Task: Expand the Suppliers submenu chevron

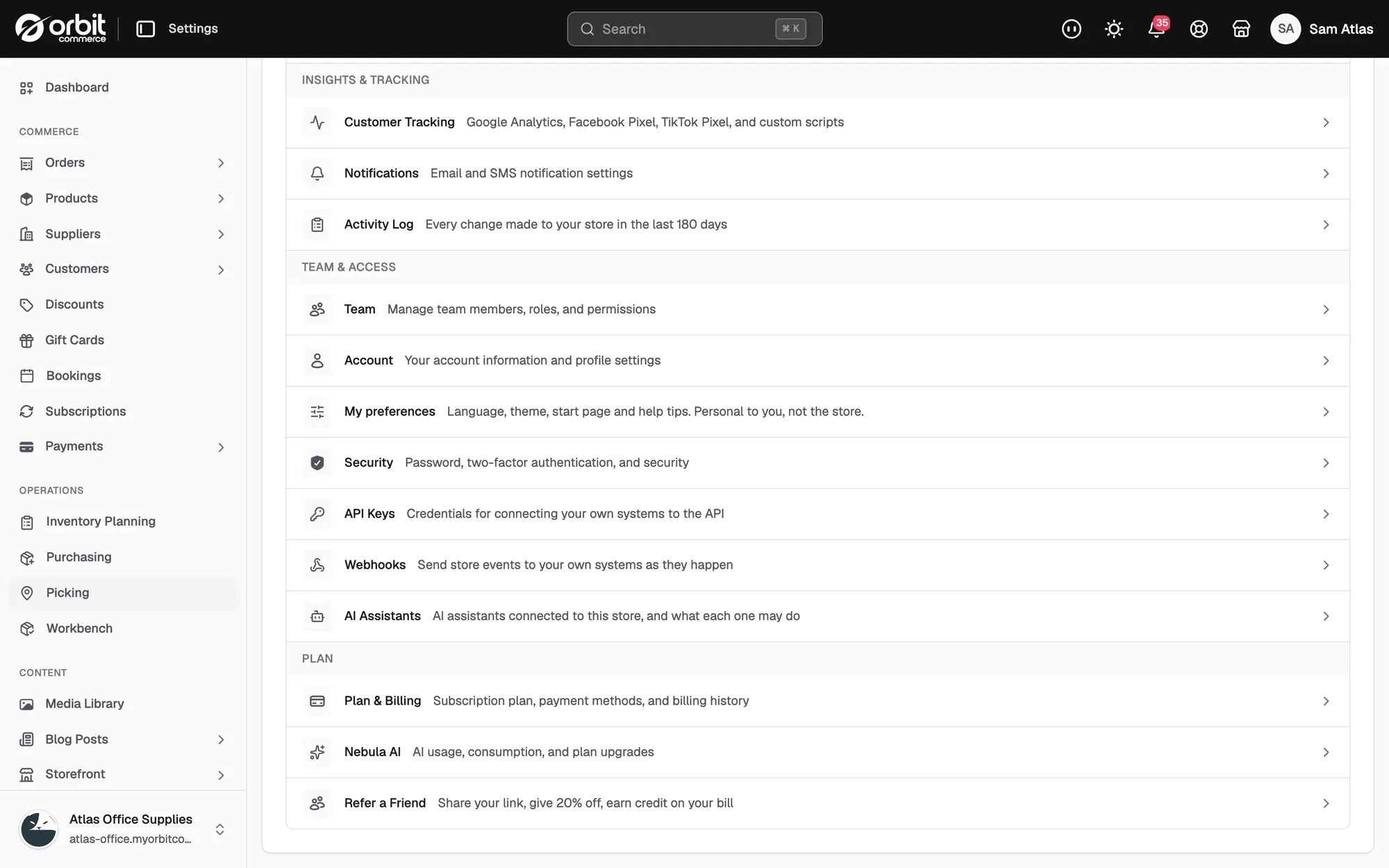Action: coord(221,234)
